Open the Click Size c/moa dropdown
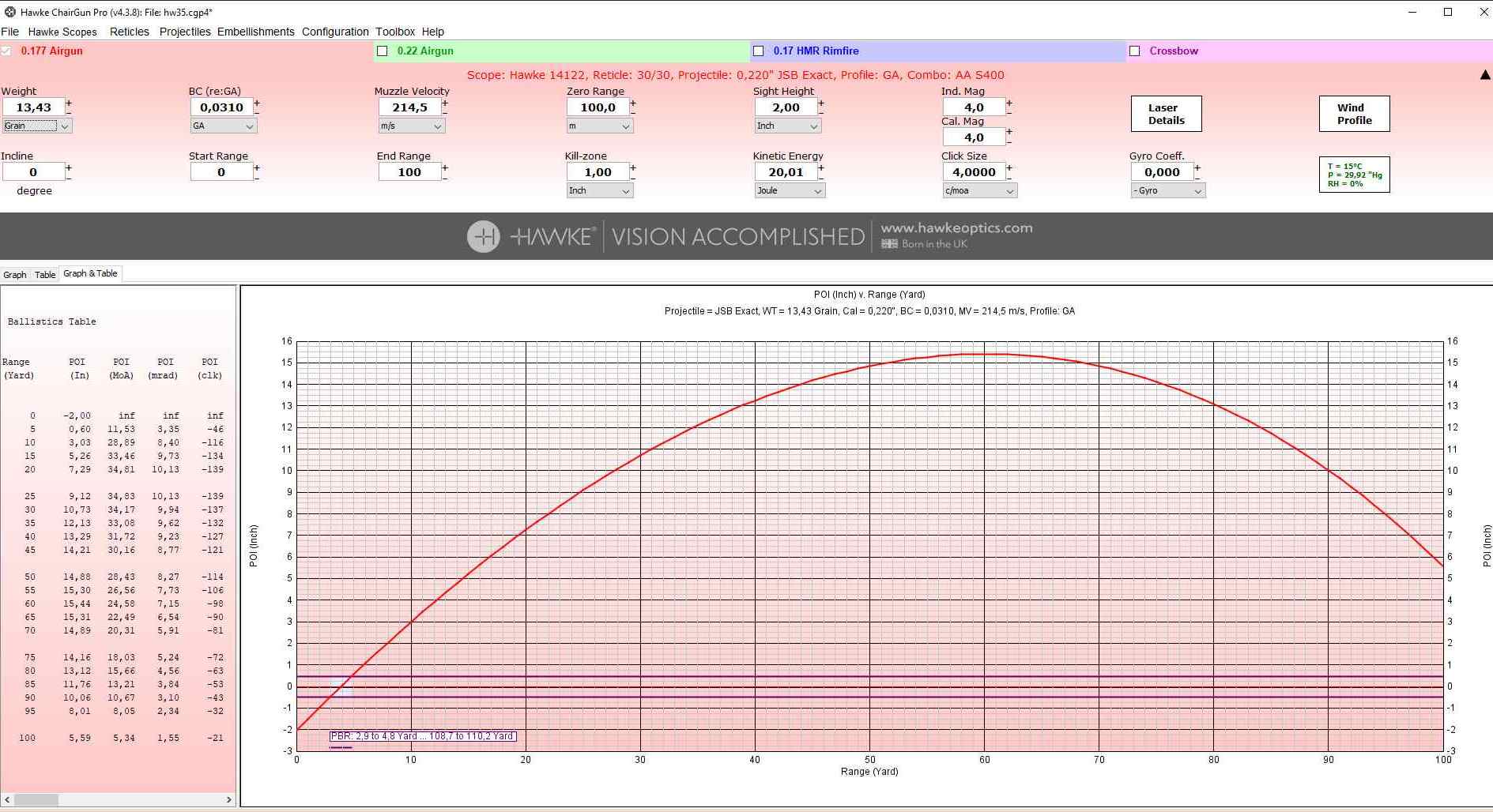This screenshot has height=812, width=1493. pyautogui.click(x=978, y=190)
